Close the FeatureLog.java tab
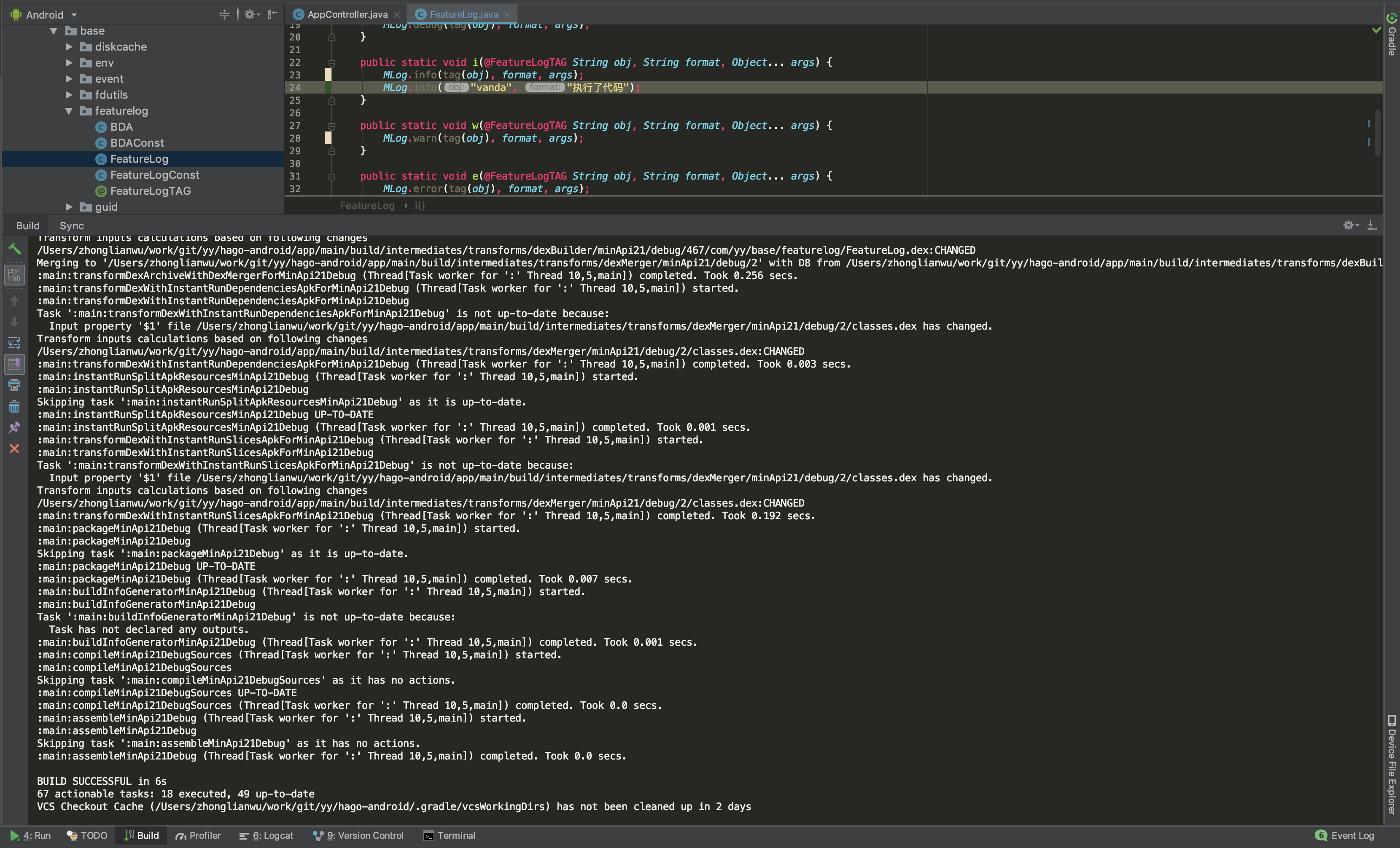The width and height of the screenshot is (1400, 848). 507,15
